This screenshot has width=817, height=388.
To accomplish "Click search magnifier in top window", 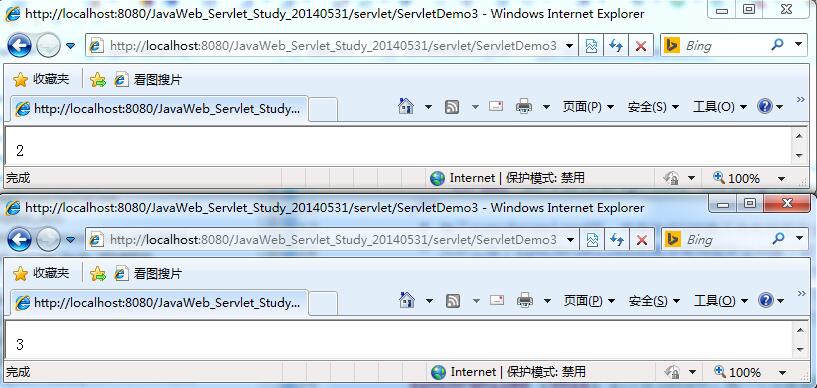I will coord(777,45).
